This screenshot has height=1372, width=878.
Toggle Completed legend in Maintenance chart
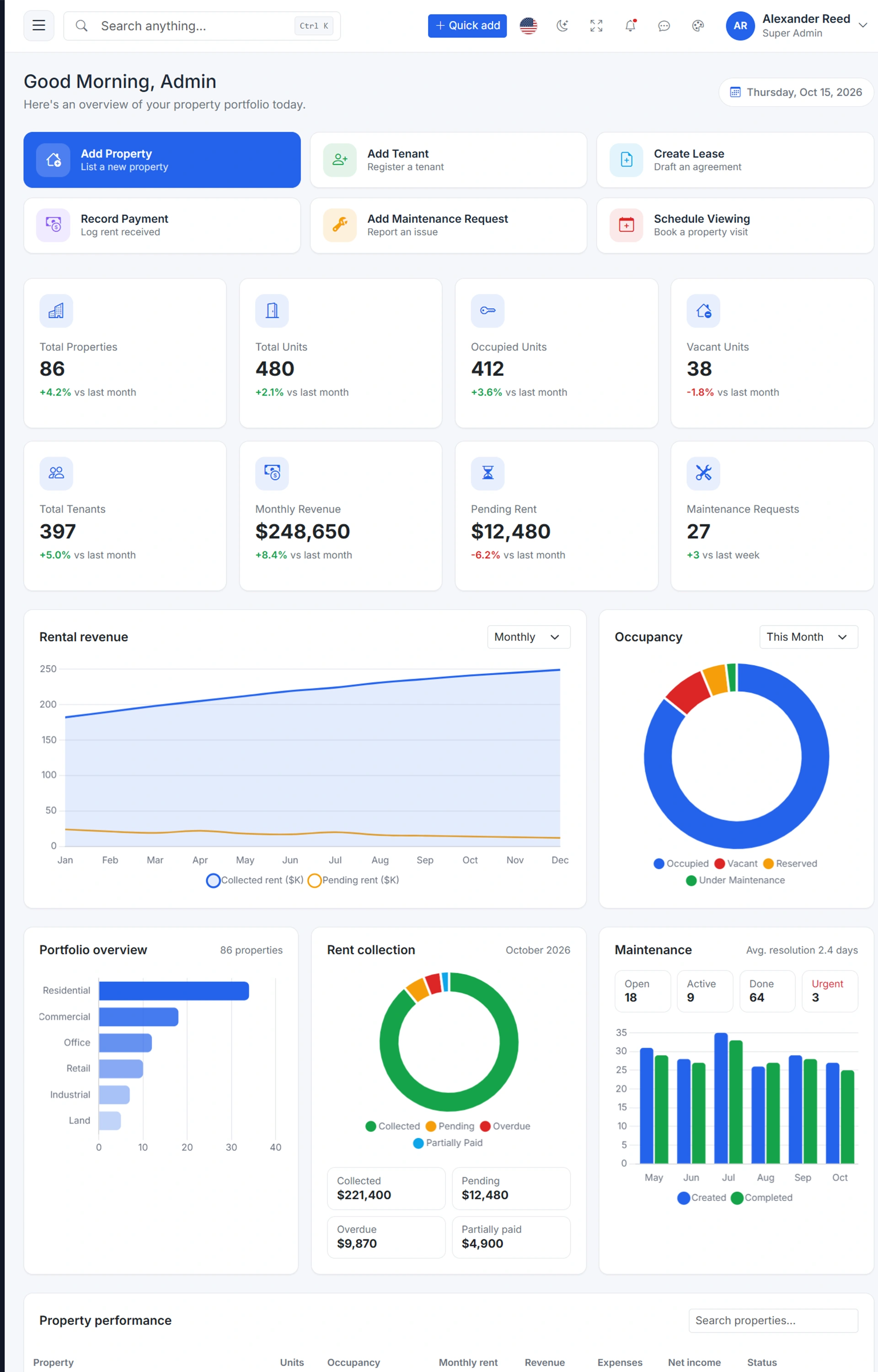click(761, 1198)
